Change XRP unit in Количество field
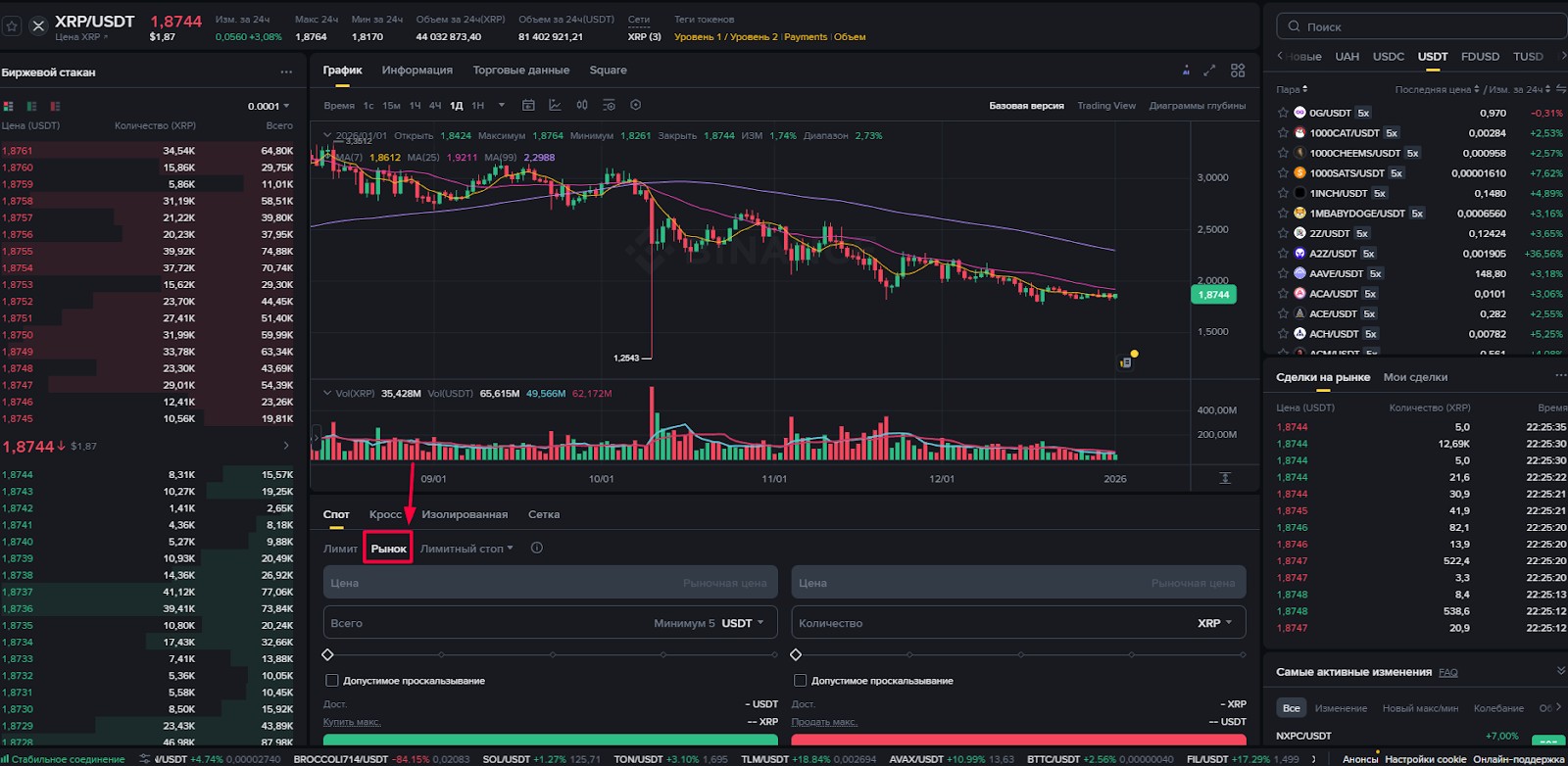Screen dimensions: 1568x766 point(1215,623)
